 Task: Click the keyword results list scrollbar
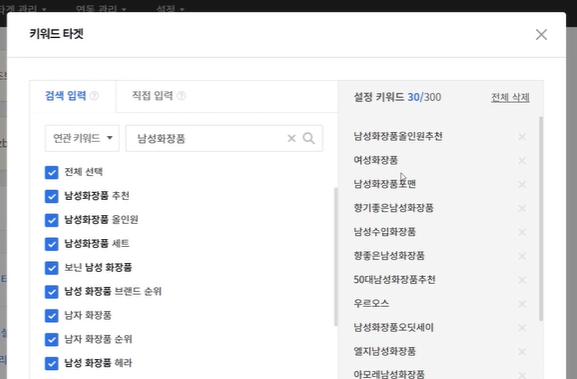(336, 256)
